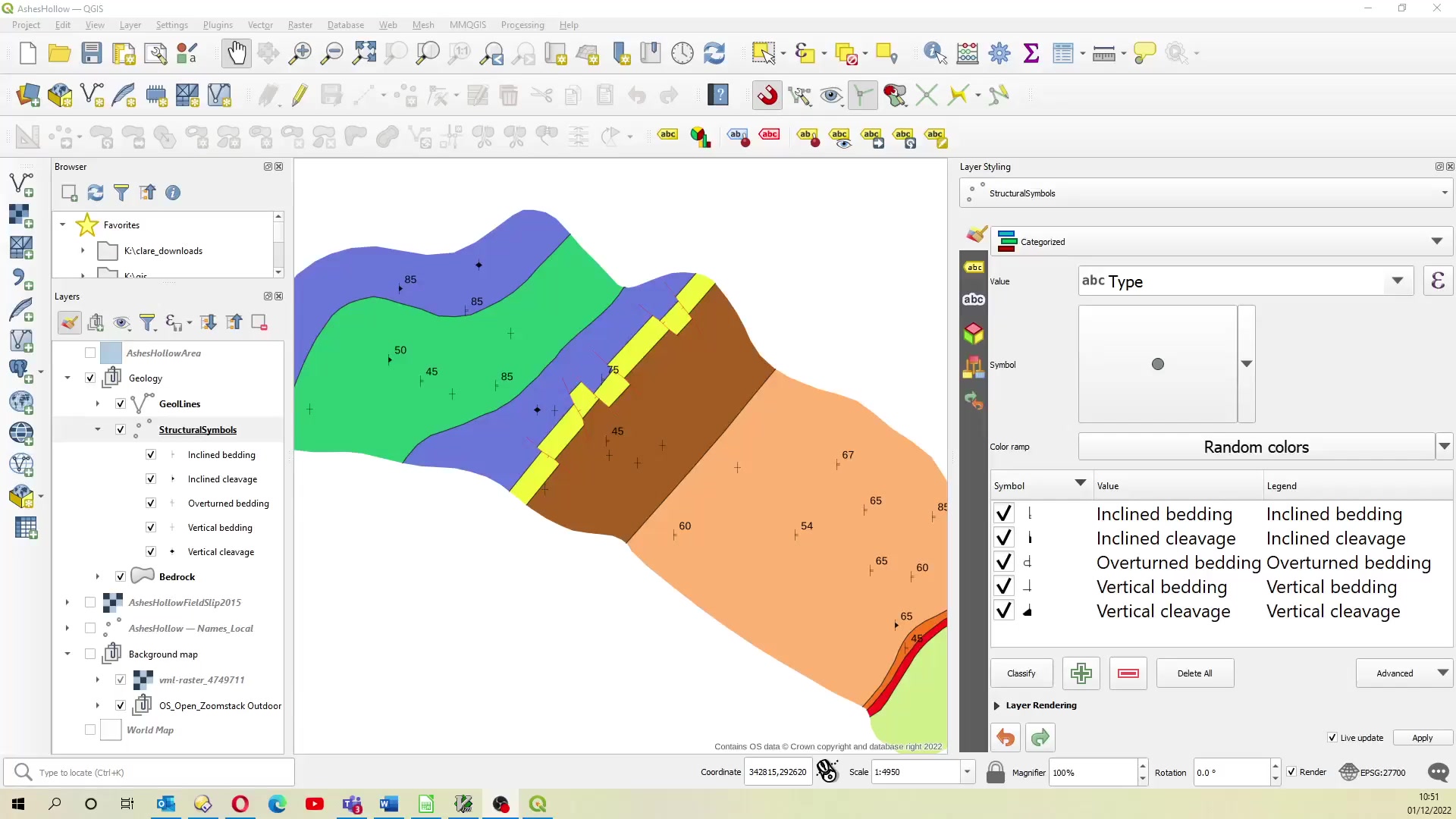Open the Processing Toolbox gear icon
This screenshot has height=819, width=1456.
coord(999,53)
